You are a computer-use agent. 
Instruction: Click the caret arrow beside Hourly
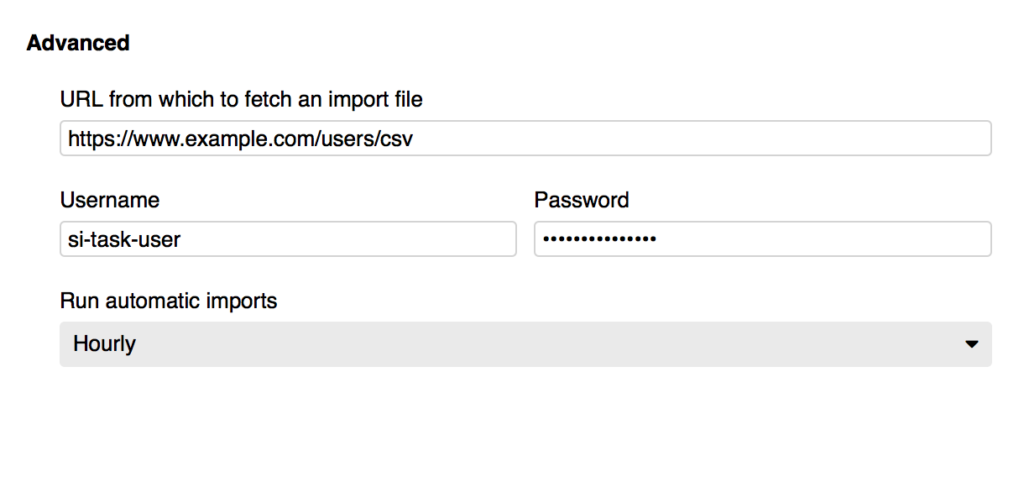[972, 344]
